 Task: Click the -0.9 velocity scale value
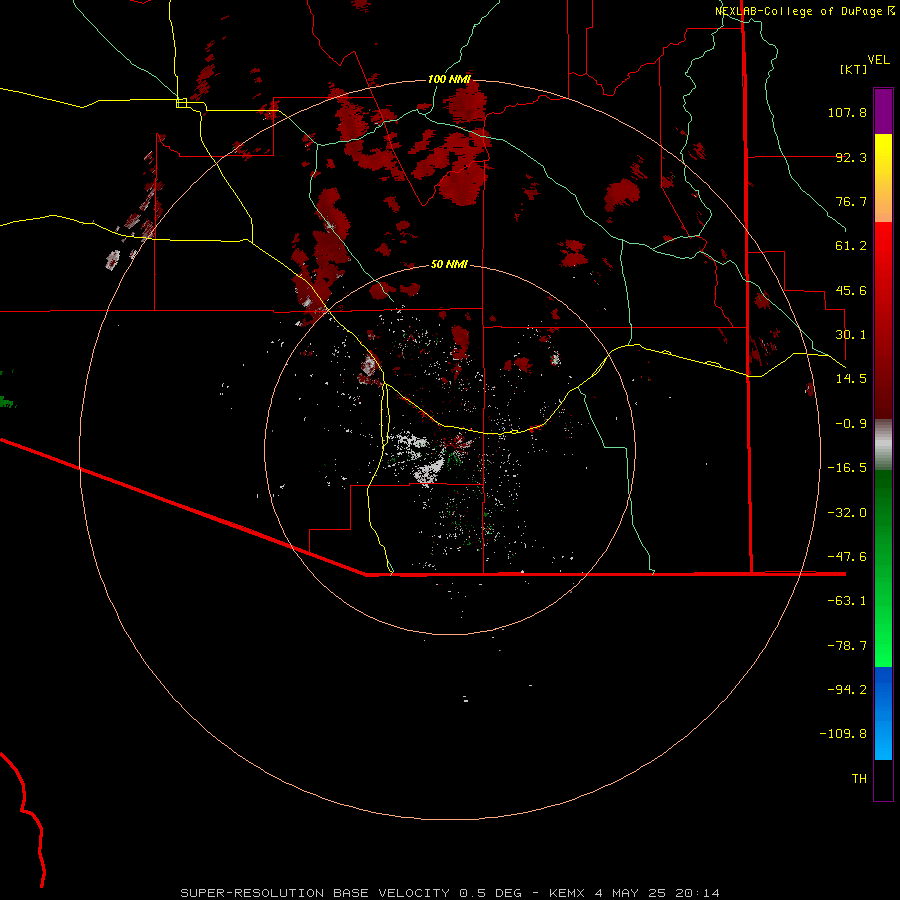point(851,424)
